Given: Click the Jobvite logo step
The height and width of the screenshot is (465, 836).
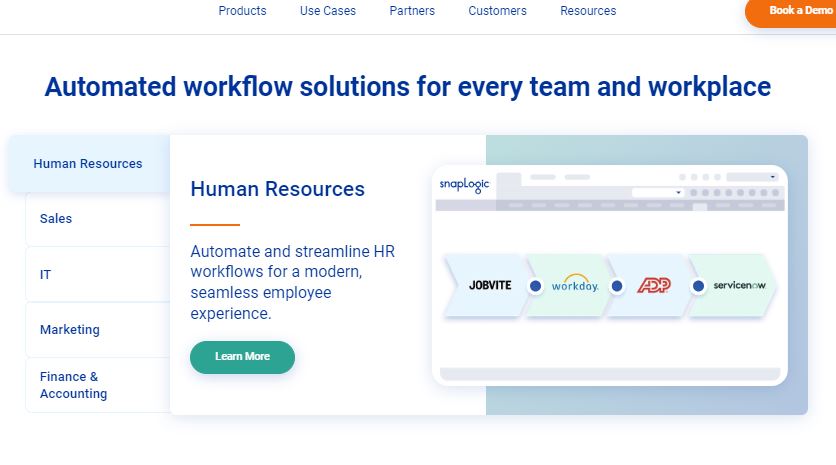Looking at the screenshot, I should coord(489,285).
